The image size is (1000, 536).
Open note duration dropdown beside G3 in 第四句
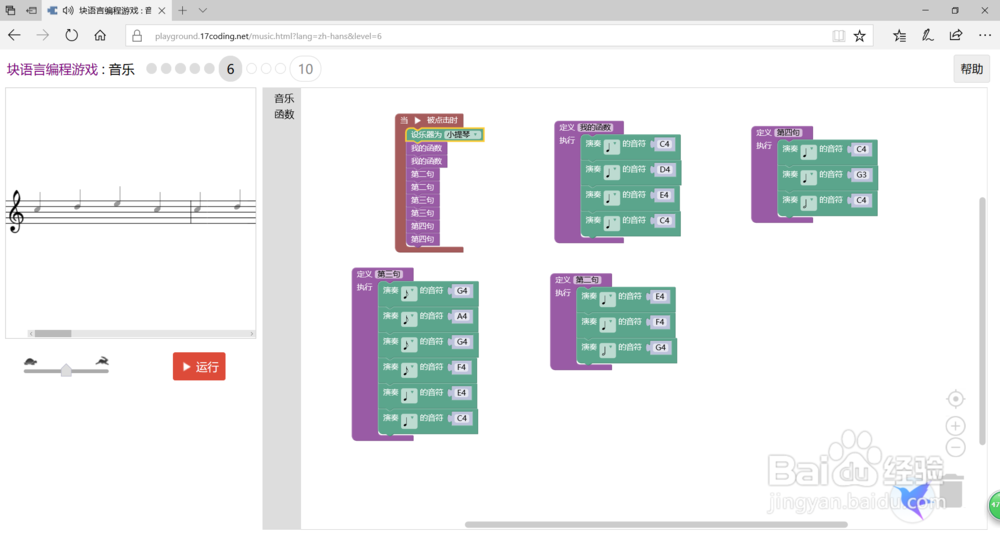(809, 177)
